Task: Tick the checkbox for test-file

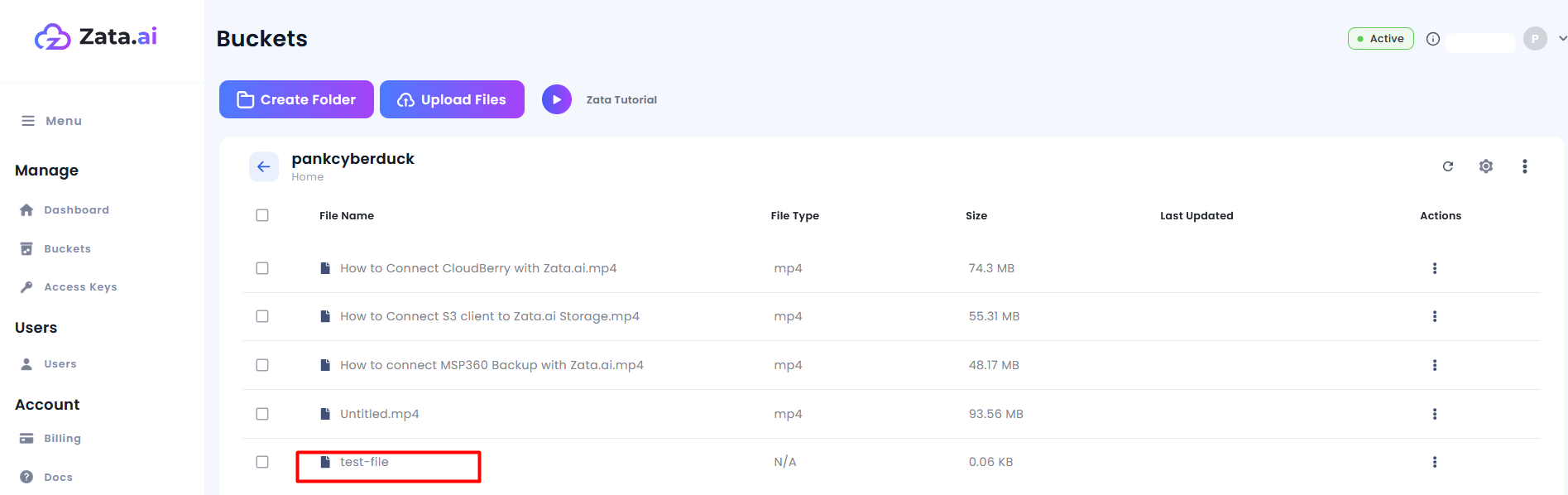Action: [x=262, y=462]
